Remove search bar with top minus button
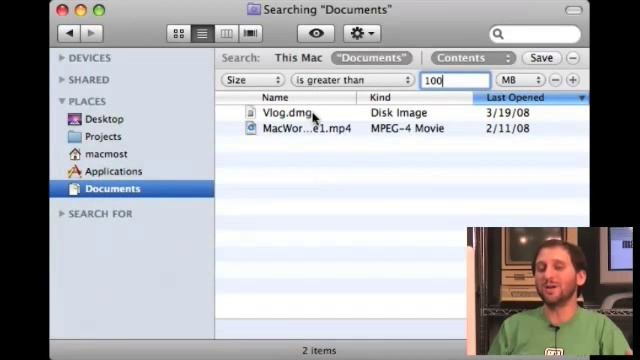This screenshot has height=360, width=640. click(573, 58)
